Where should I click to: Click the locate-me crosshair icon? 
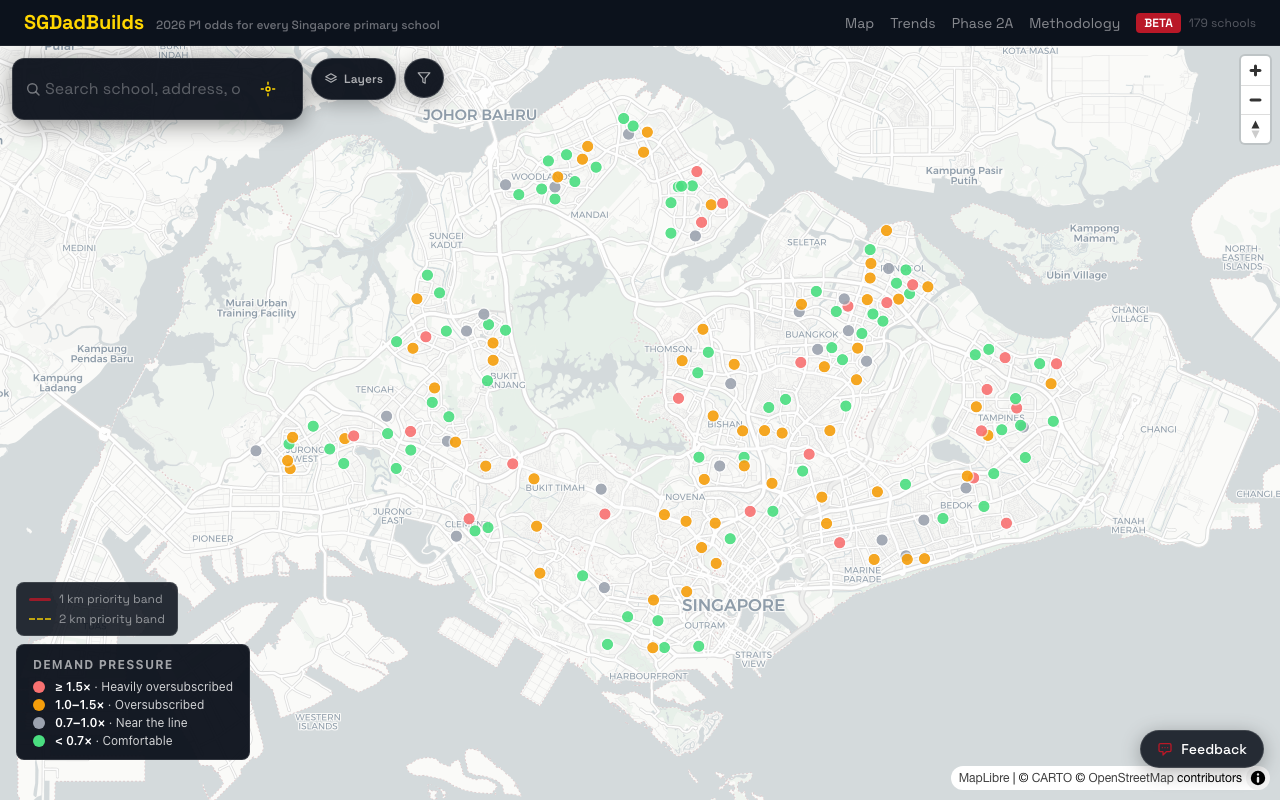click(268, 89)
